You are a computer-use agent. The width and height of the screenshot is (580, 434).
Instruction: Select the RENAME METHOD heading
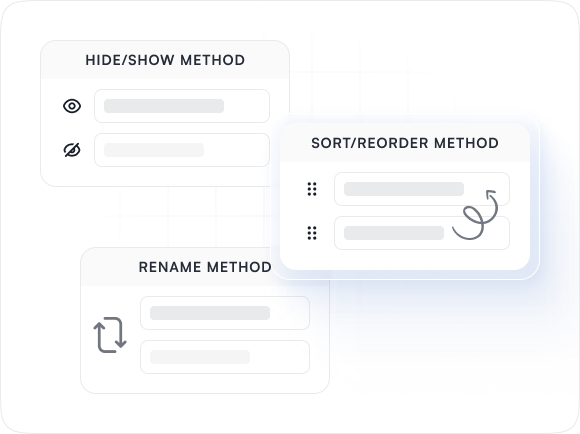tap(205, 267)
